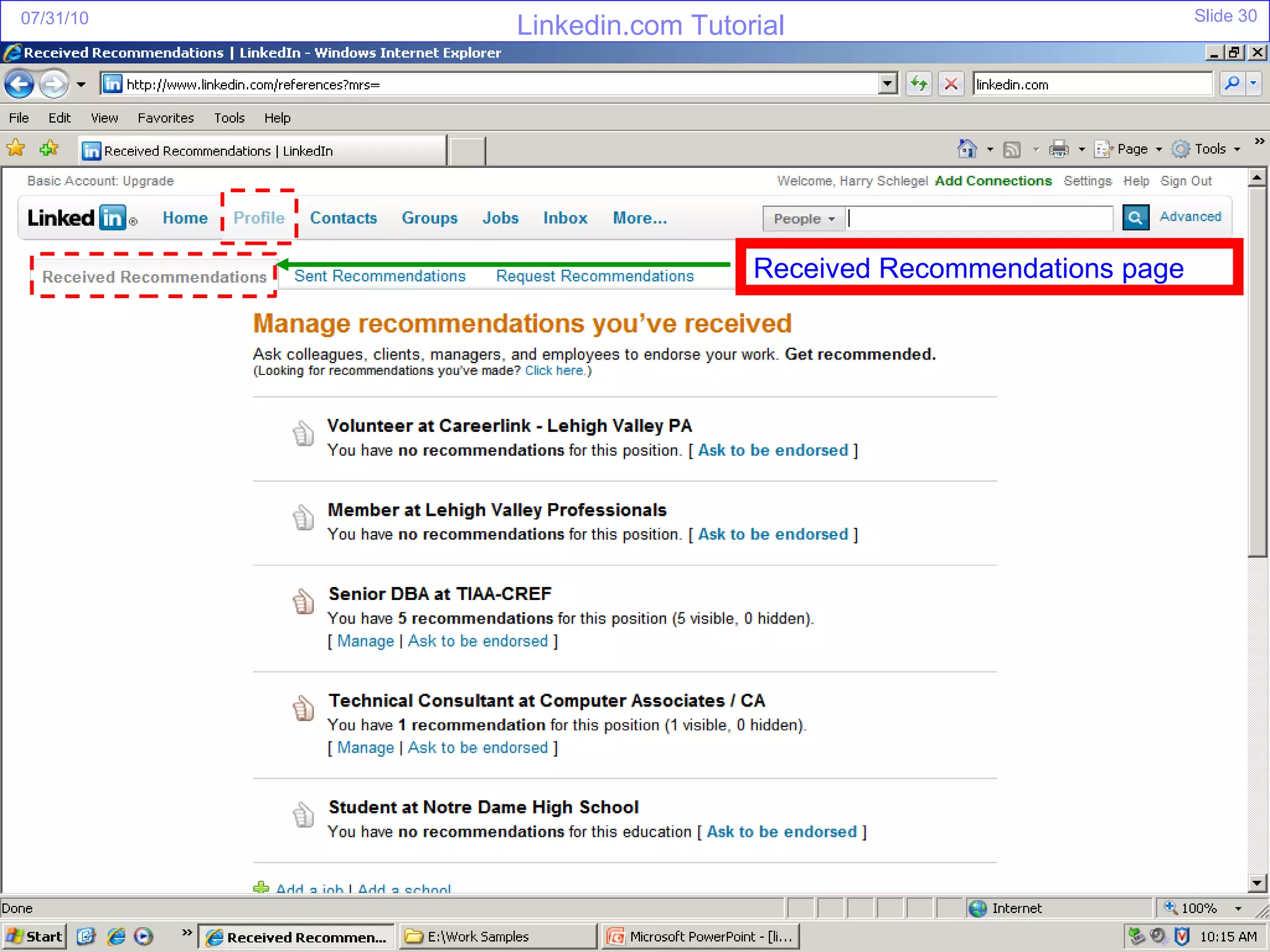The width and height of the screenshot is (1270, 952).
Task: Open the Favorites menu
Action: (x=166, y=118)
